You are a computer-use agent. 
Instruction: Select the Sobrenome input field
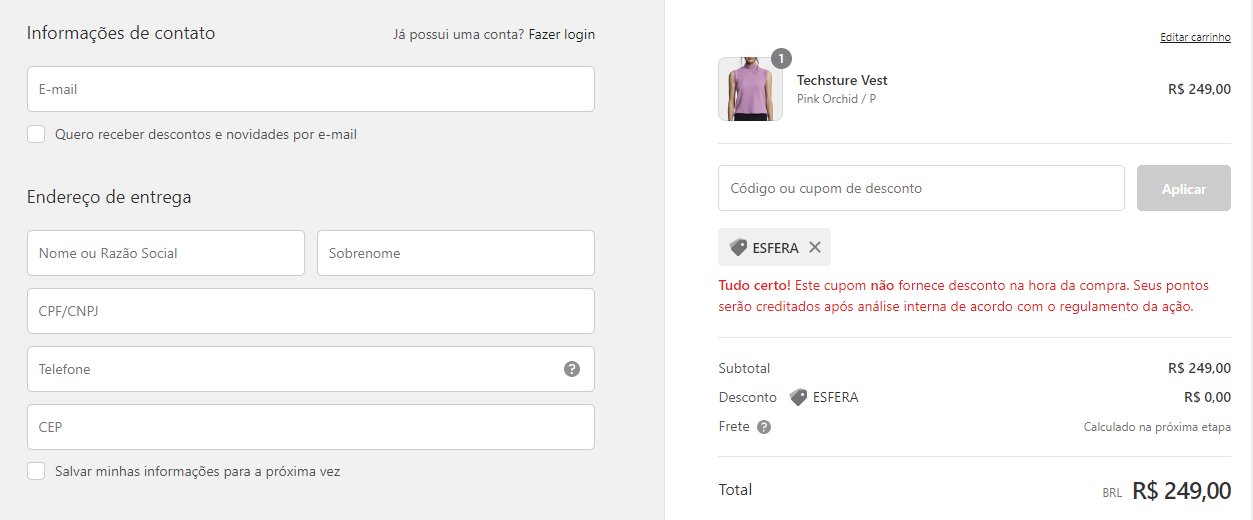click(456, 253)
